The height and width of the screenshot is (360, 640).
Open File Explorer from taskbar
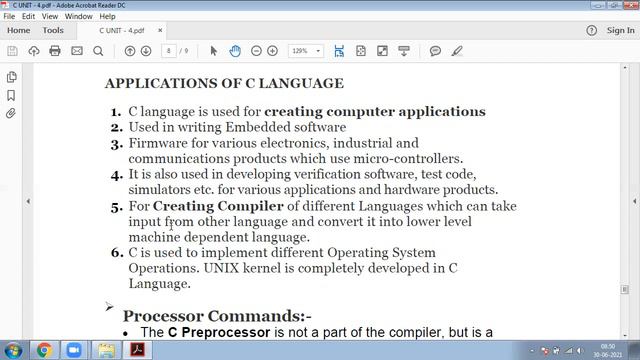[106, 350]
